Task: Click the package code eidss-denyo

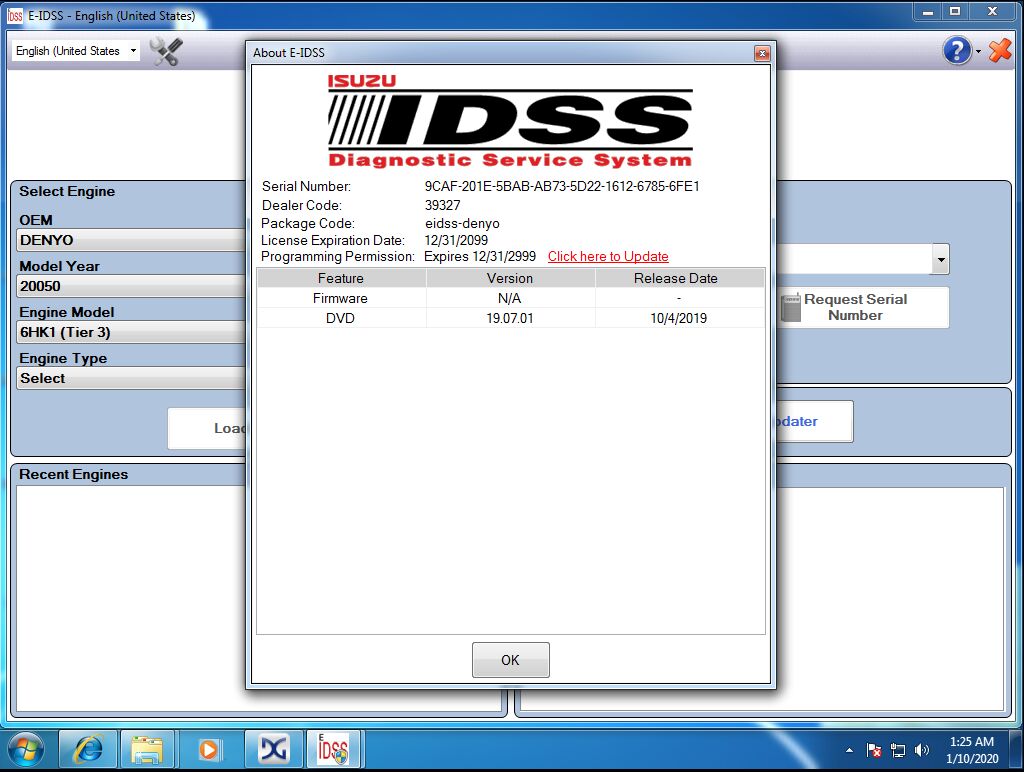Action: (x=462, y=223)
